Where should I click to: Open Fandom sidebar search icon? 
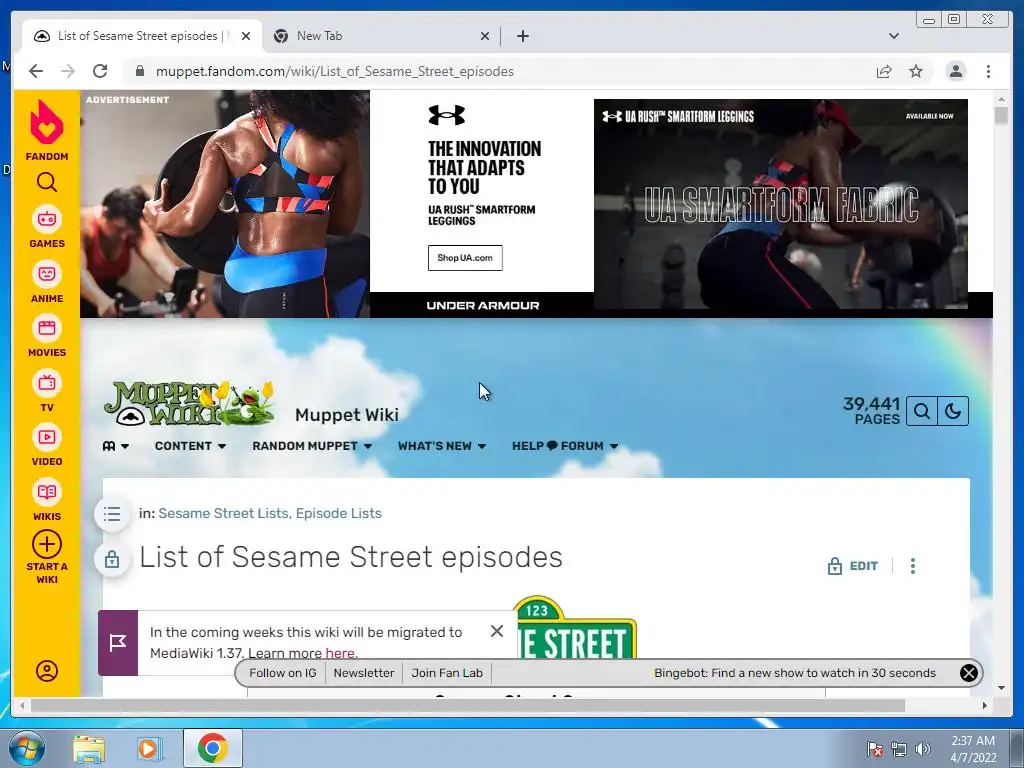[x=46, y=182]
